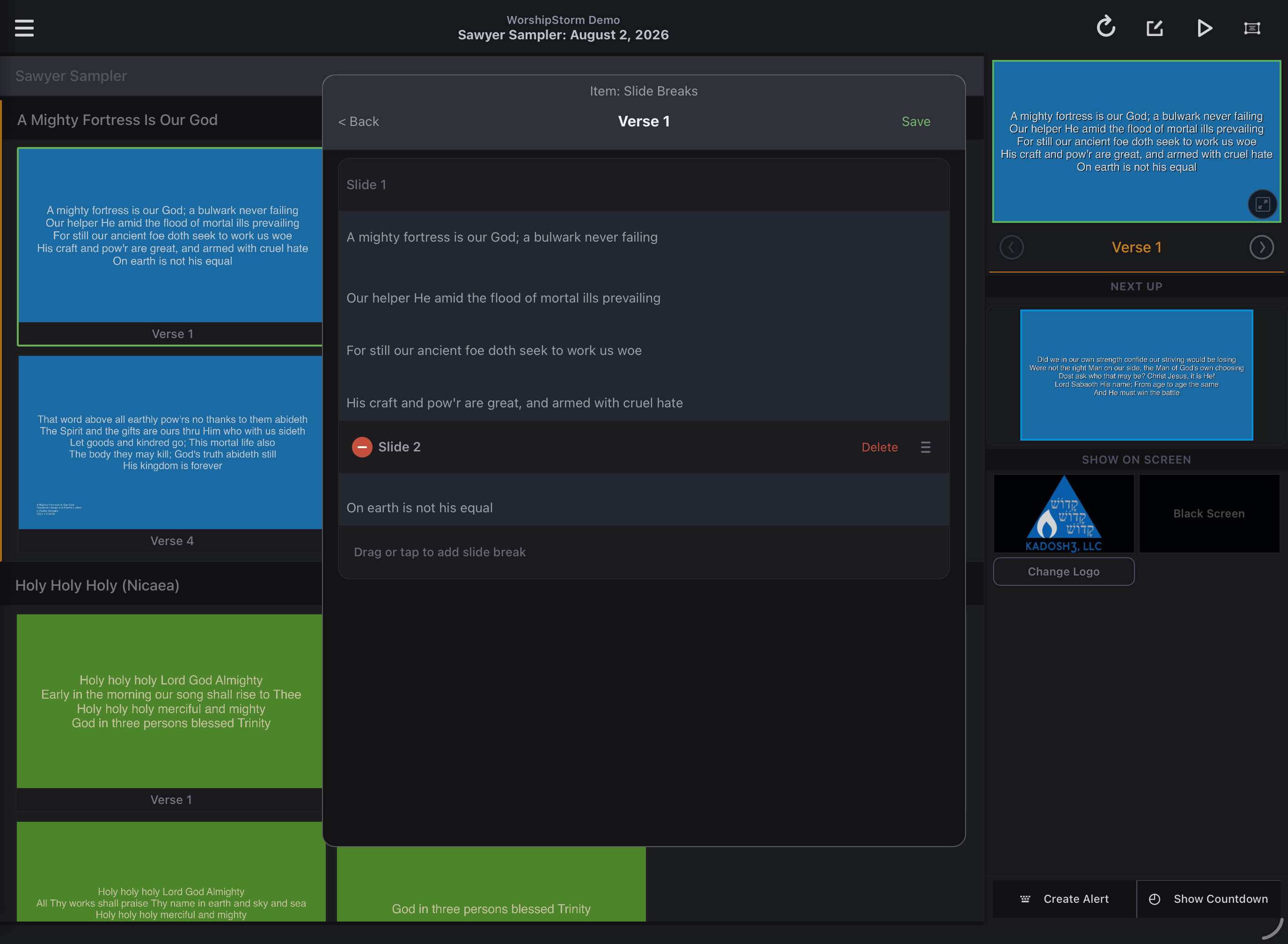Screen dimensions: 1288x944
Task: Click the stage display icon in top bar
Action: point(1252,28)
